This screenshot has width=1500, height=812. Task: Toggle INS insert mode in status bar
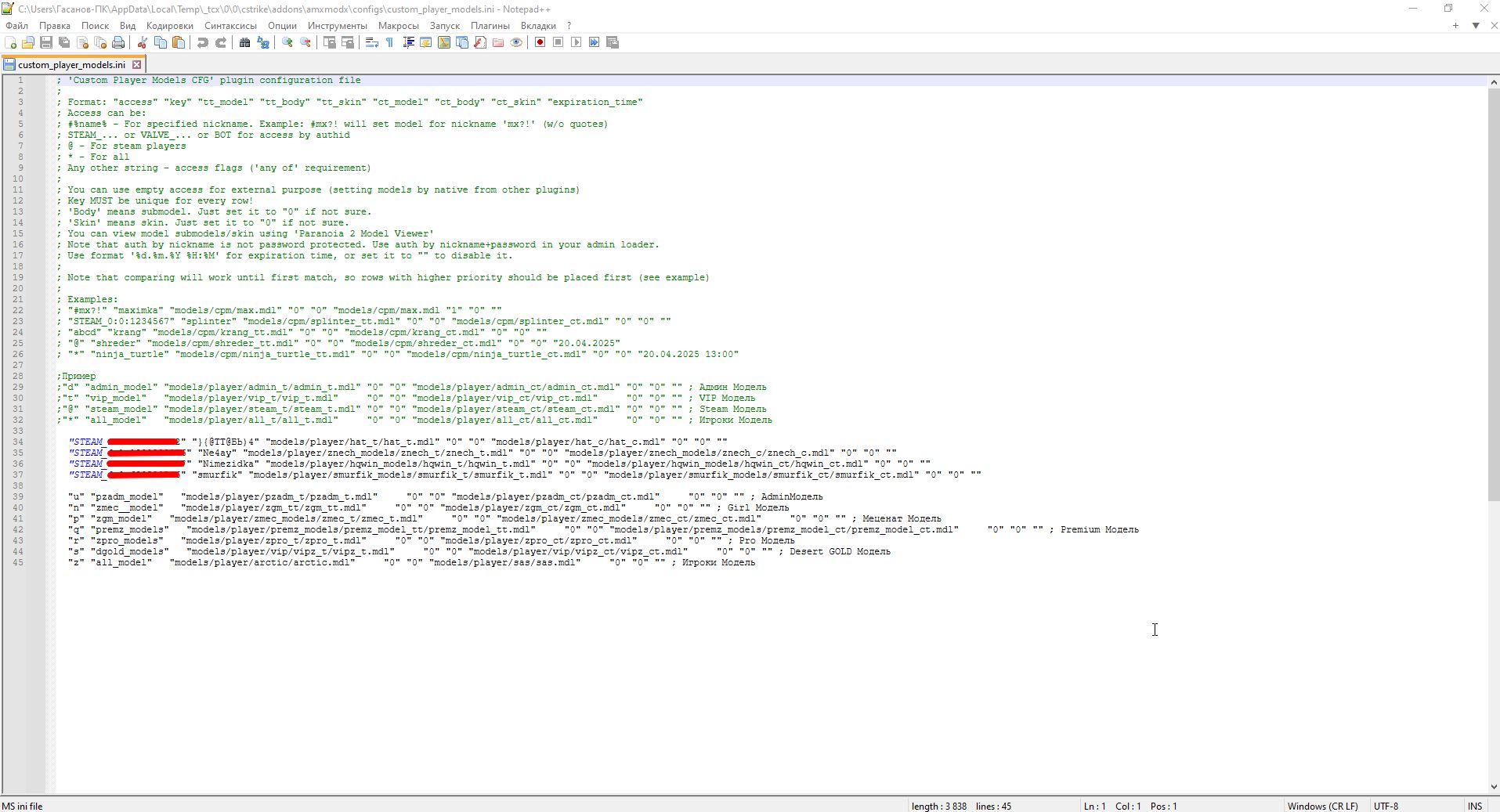(1474, 806)
